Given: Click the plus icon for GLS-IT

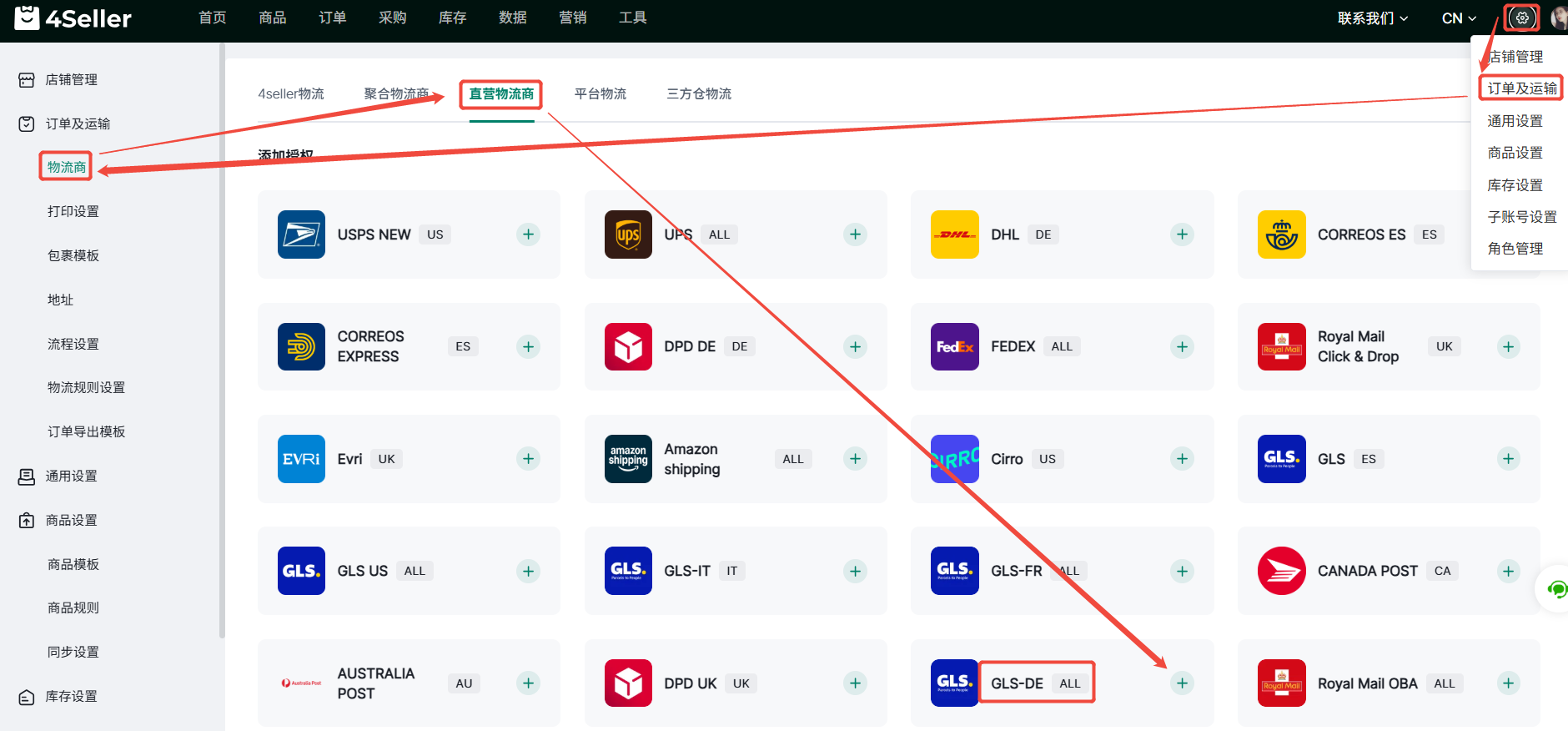Looking at the screenshot, I should 855,571.
